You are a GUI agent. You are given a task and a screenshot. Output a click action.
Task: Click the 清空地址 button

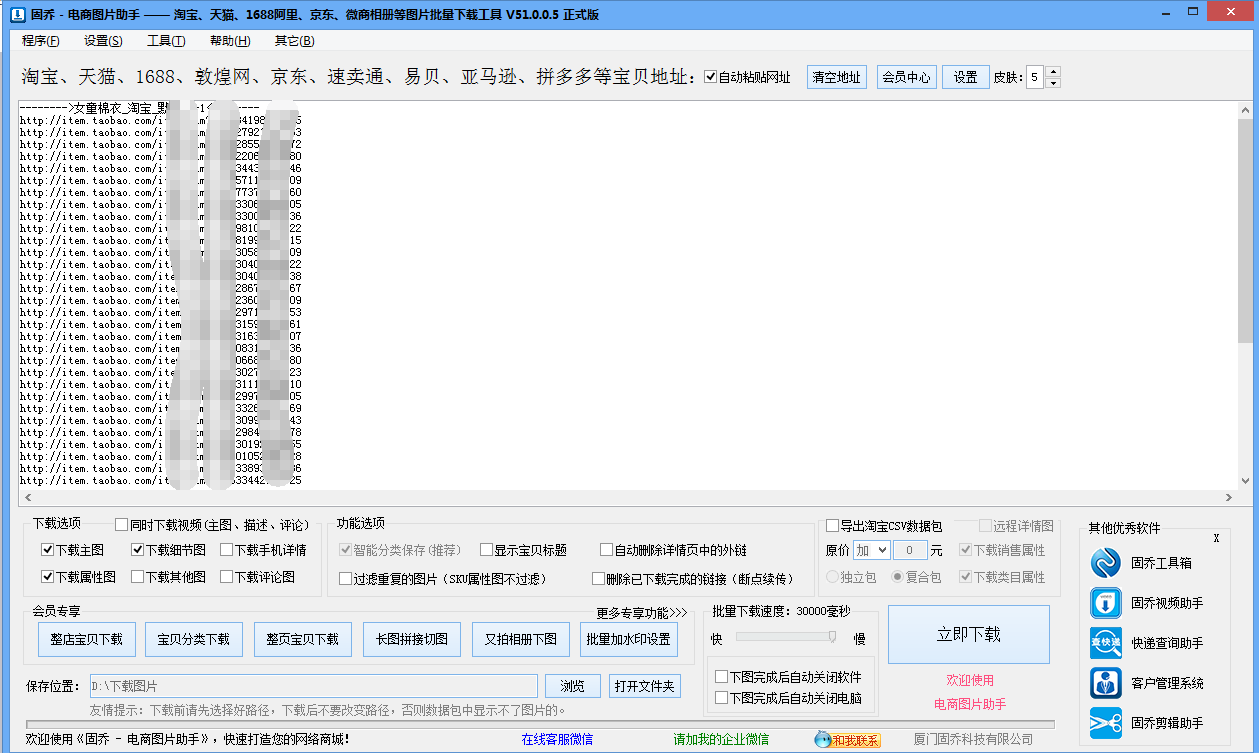(837, 77)
